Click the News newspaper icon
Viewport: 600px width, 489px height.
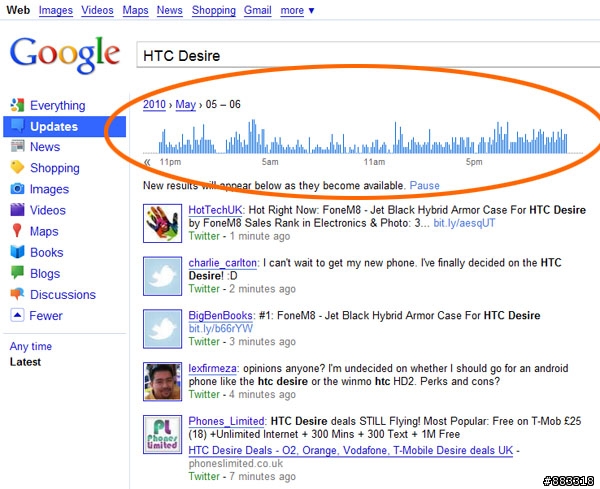point(17,147)
